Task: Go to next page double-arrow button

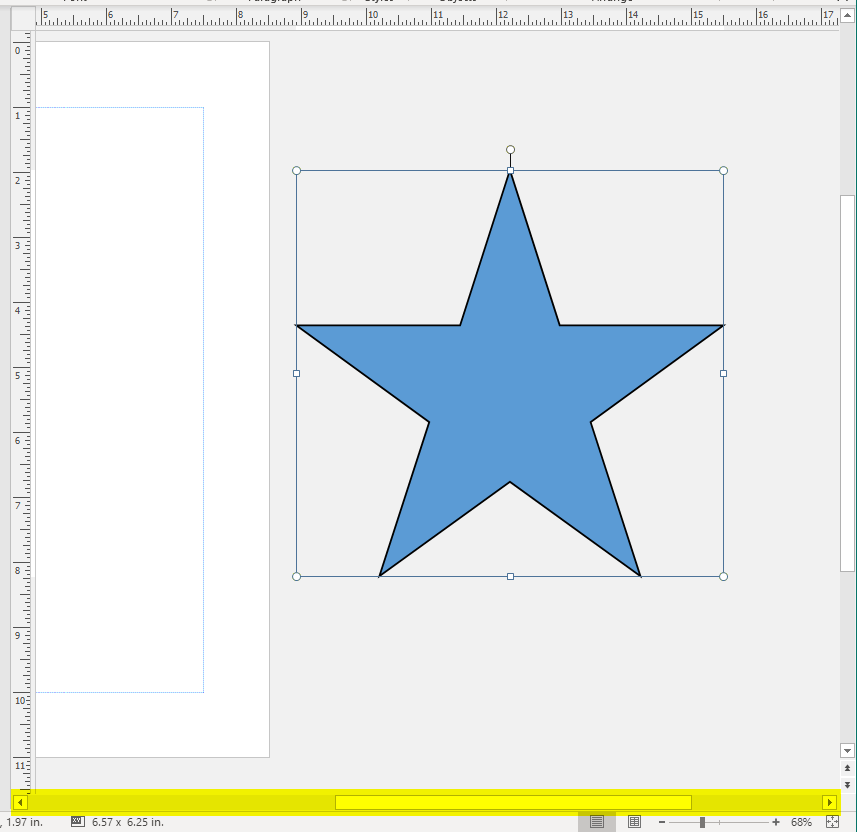Action: tap(848, 785)
